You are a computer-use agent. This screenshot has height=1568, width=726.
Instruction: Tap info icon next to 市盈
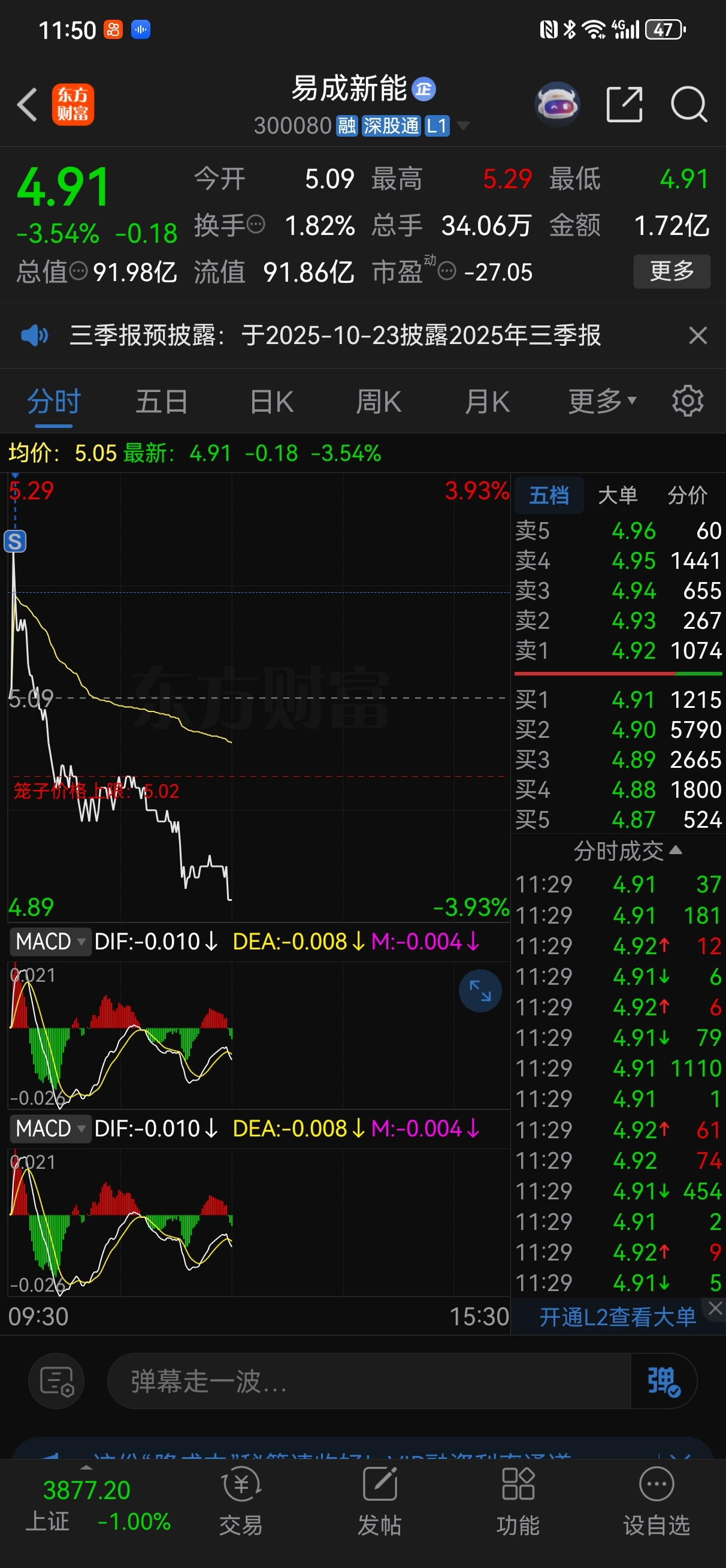click(447, 271)
